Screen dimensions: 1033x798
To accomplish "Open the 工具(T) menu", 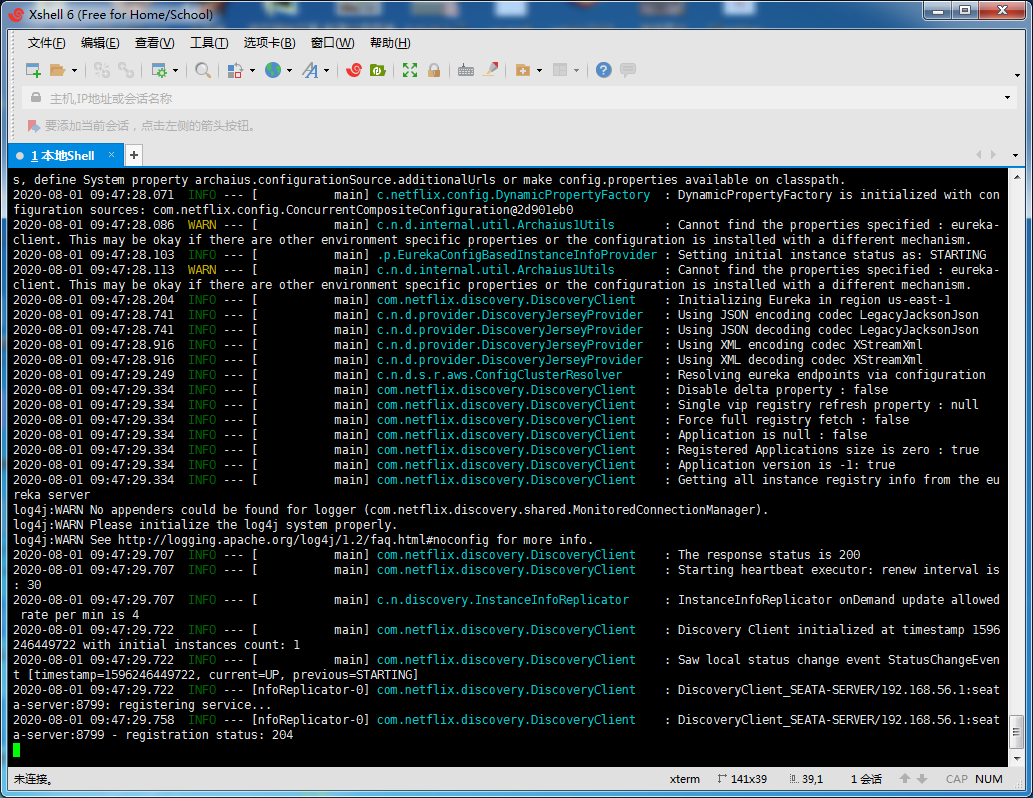I will pyautogui.click(x=209, y=43).
